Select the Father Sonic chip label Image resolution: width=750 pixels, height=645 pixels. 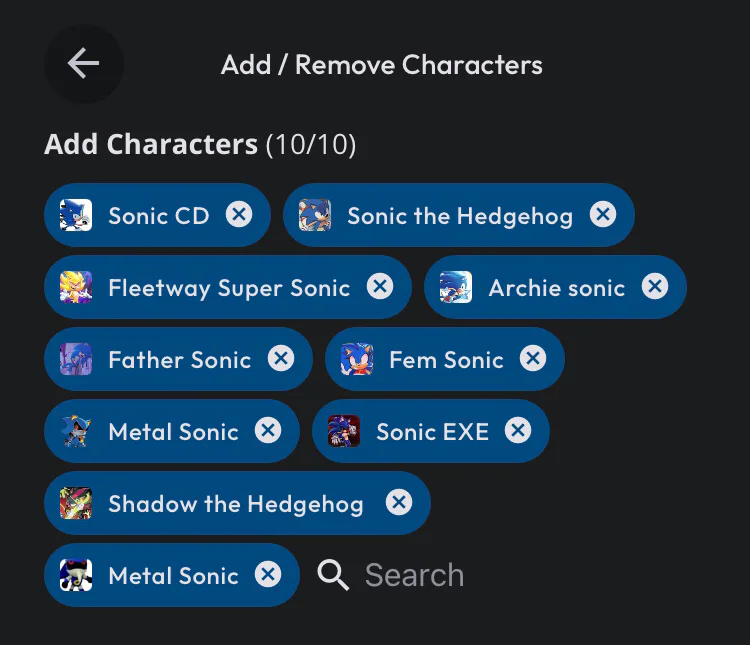click(x=180, y=360)
